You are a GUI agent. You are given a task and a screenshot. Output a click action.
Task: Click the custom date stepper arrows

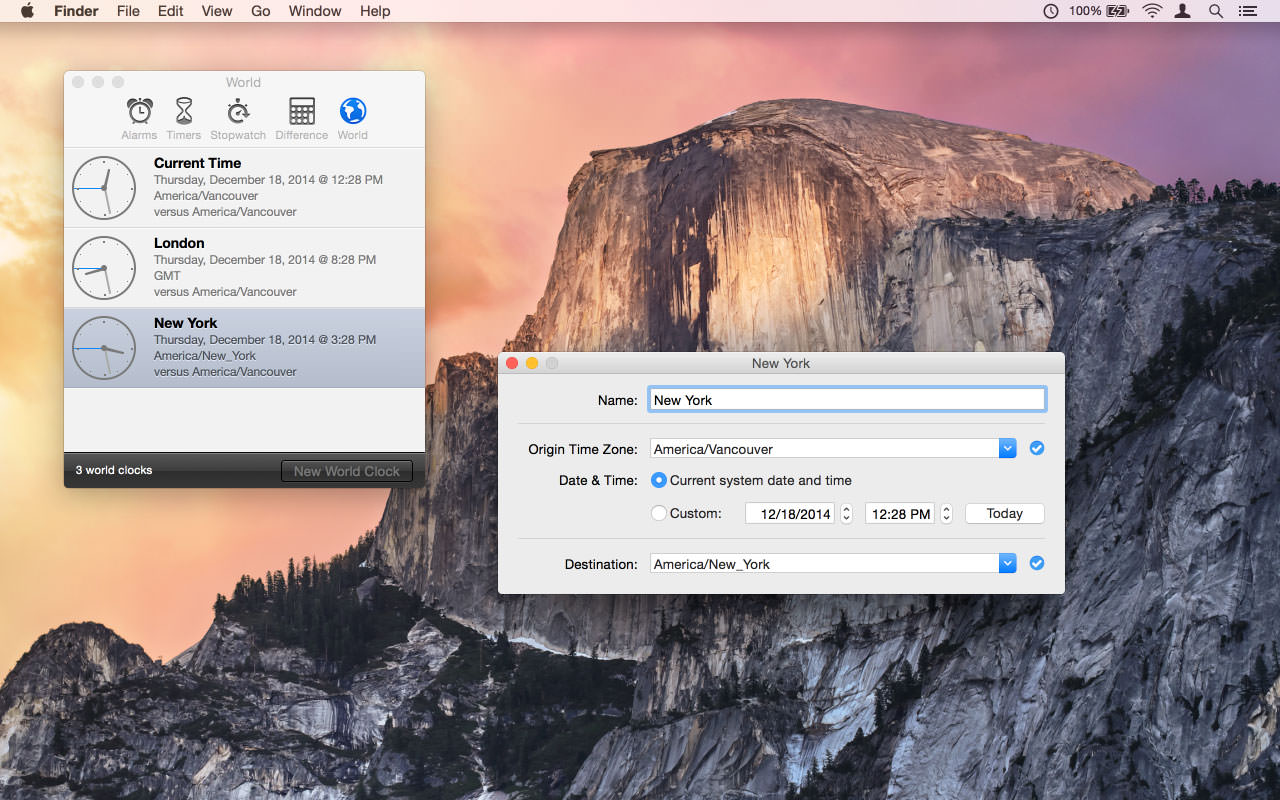coord(846,513)
